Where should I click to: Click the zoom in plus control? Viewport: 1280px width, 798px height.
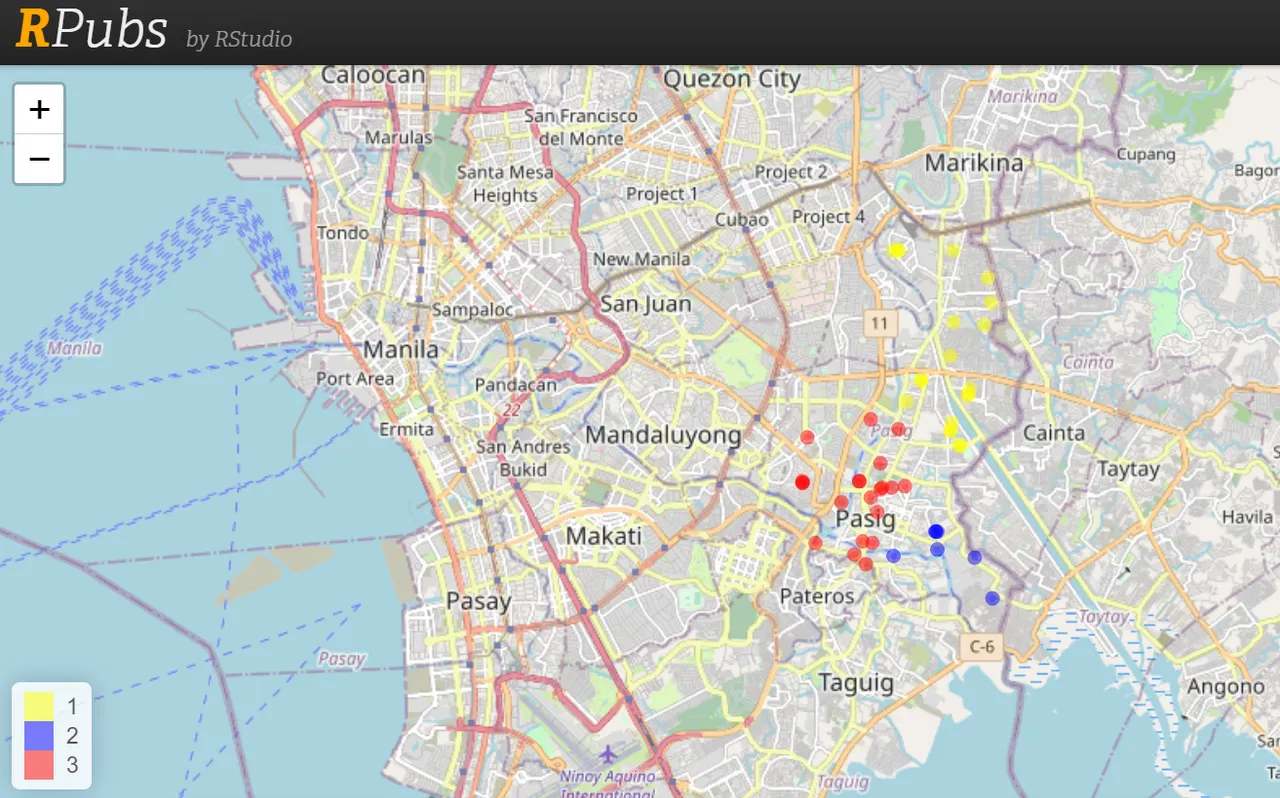[39, 109]
